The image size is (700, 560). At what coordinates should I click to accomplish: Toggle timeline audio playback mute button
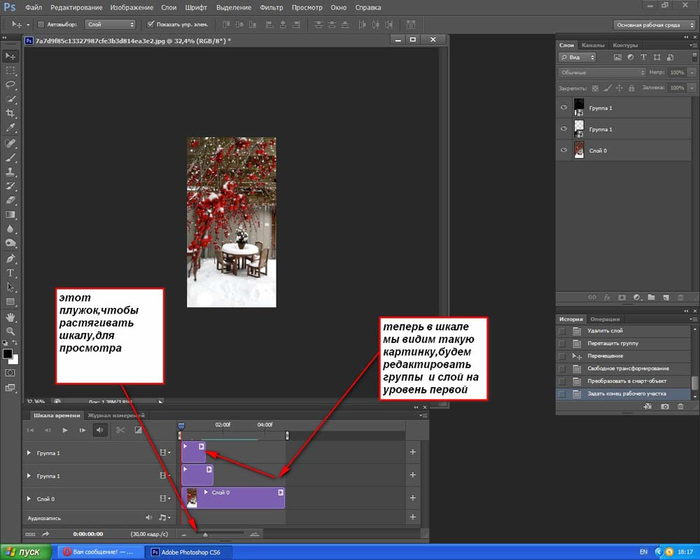tap(100, 430)
